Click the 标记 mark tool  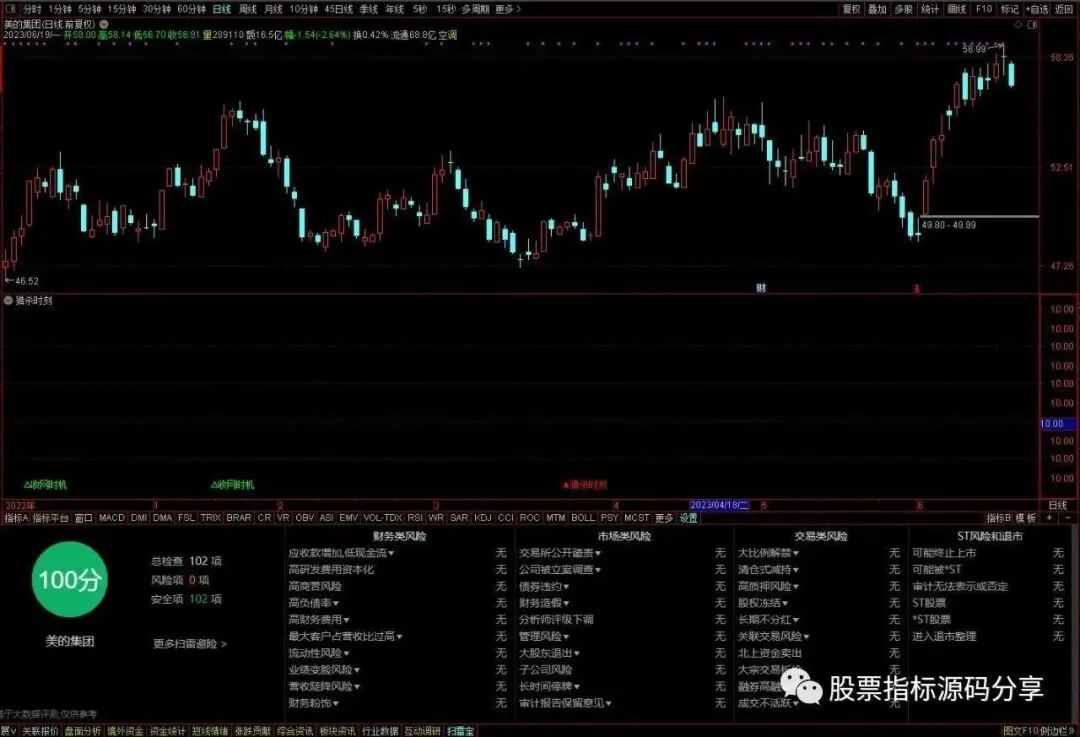pos(1010,10)
